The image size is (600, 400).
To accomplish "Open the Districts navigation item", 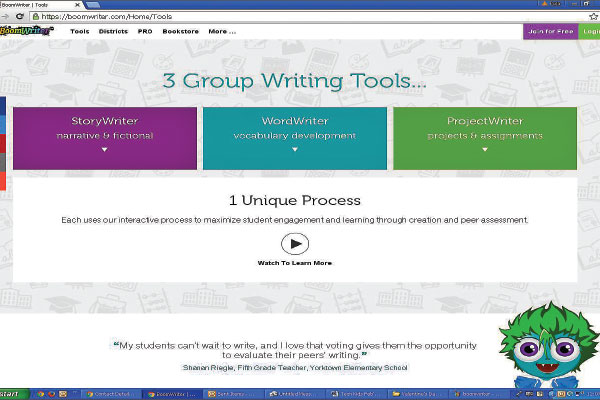I will (113, 31).
